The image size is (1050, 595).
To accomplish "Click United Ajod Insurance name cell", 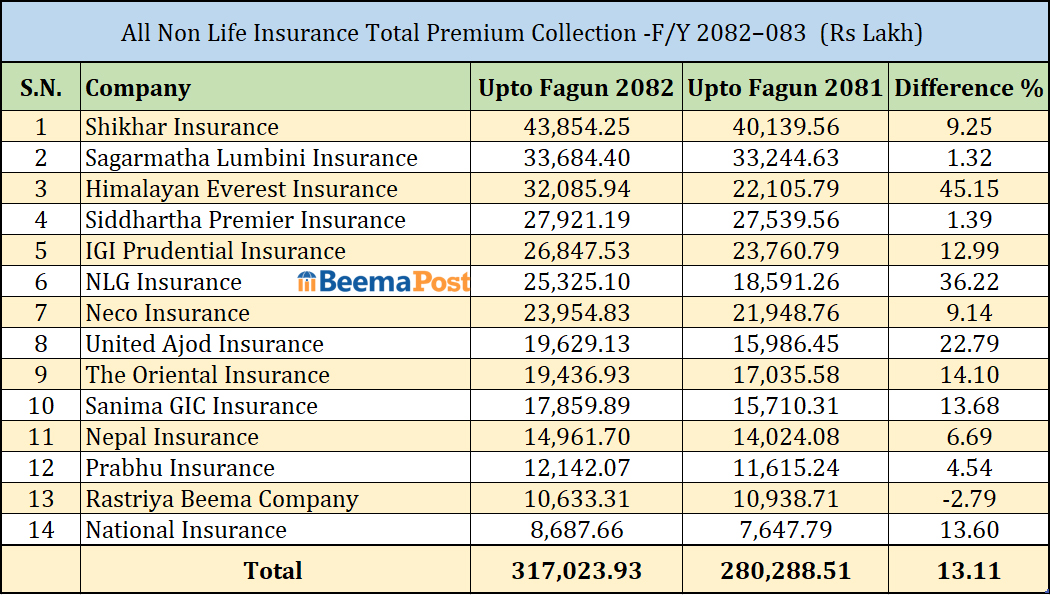I will click(204, 344).
